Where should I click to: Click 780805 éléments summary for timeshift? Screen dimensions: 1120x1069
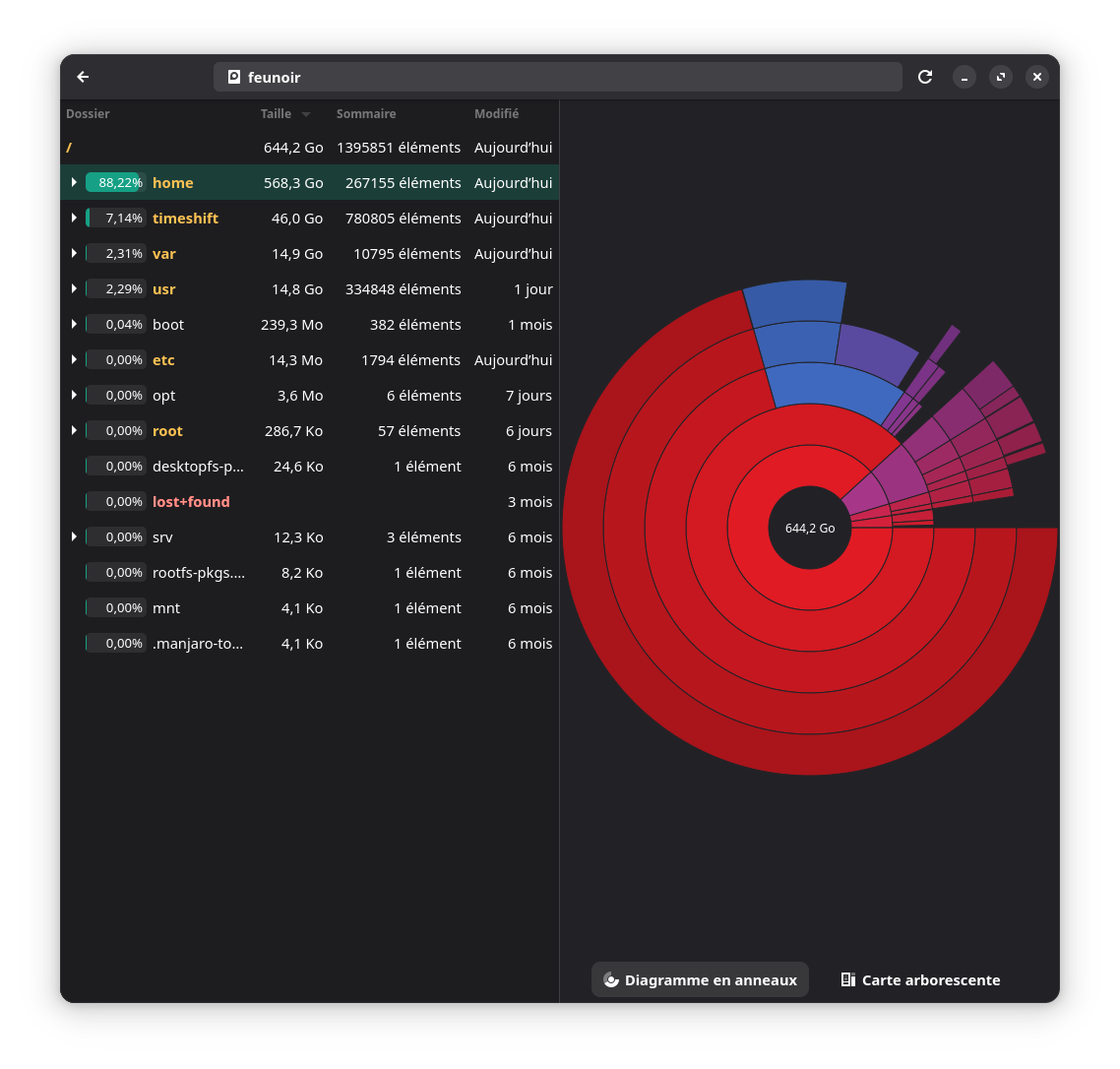click(x=403, y=219)
